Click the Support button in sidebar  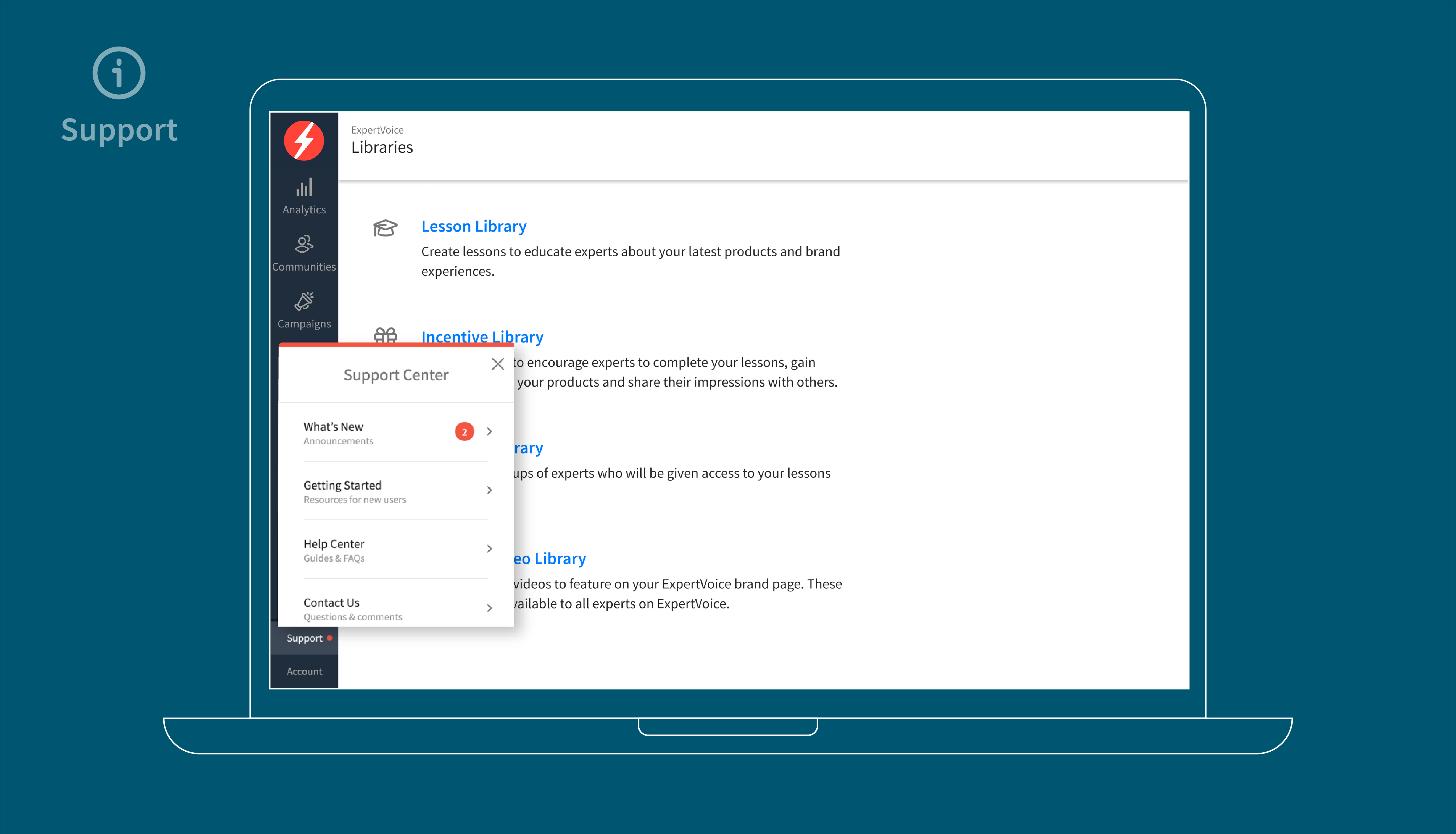(x=304, y=637)
